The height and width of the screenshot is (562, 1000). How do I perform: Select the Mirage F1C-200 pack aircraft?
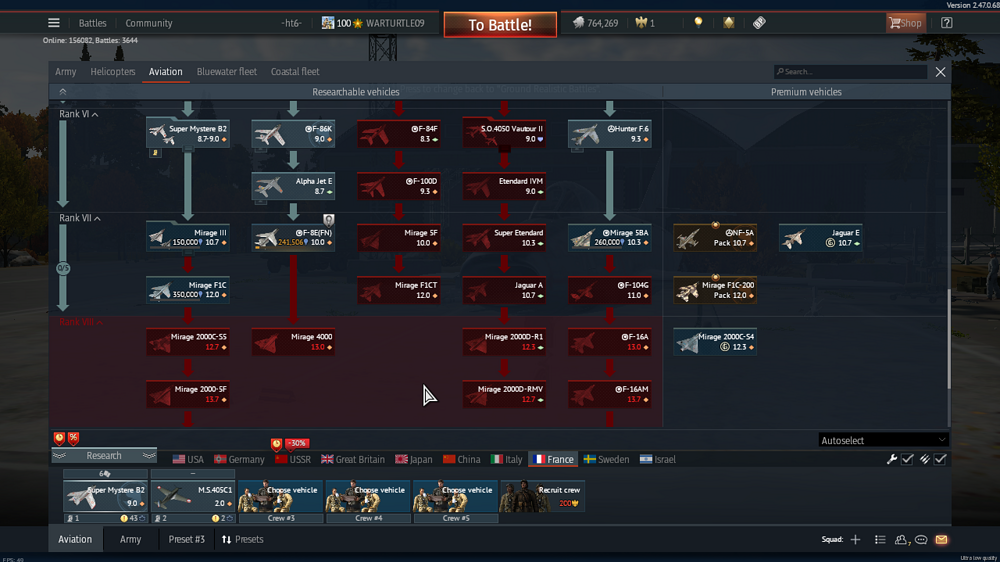click(715, 290)
